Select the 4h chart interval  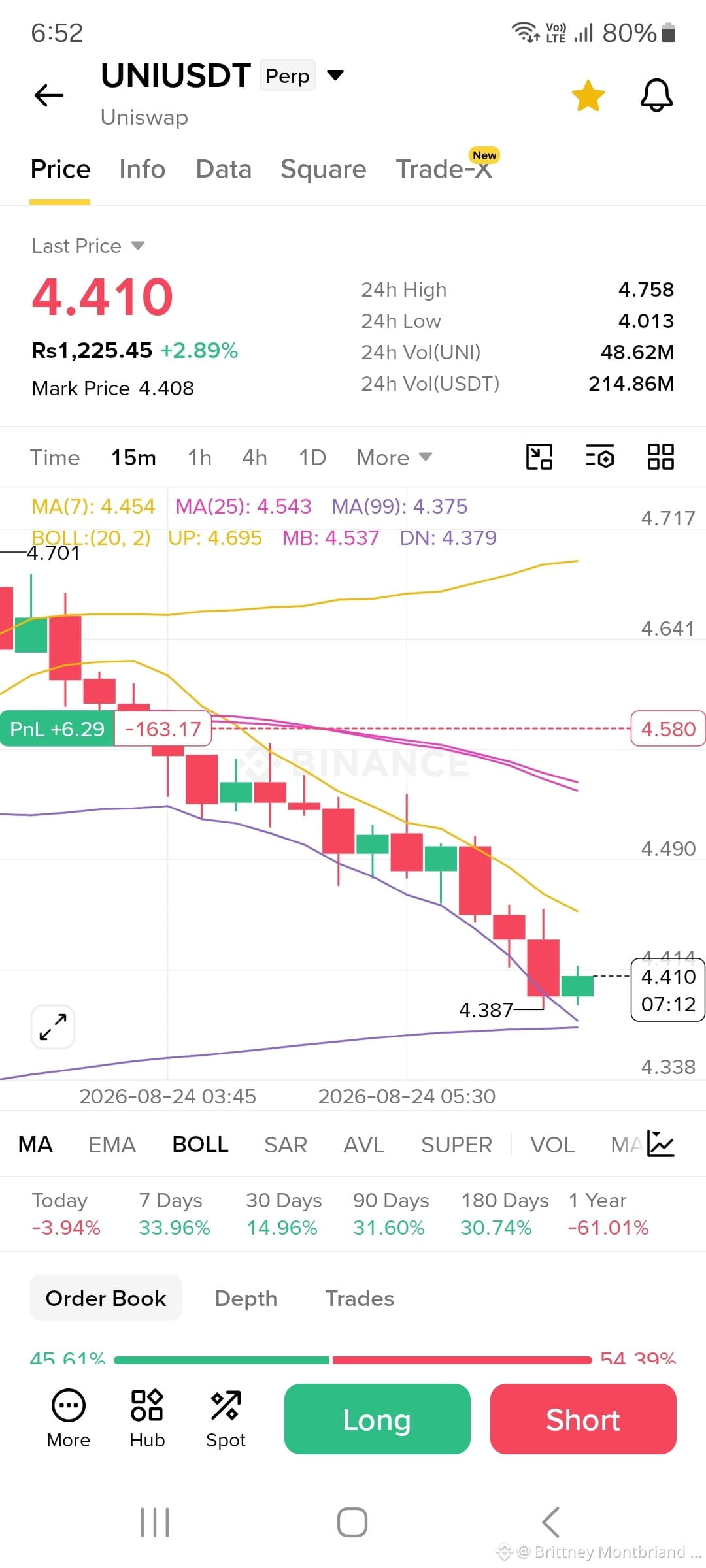pyautogui.click(x=254, y=457)
